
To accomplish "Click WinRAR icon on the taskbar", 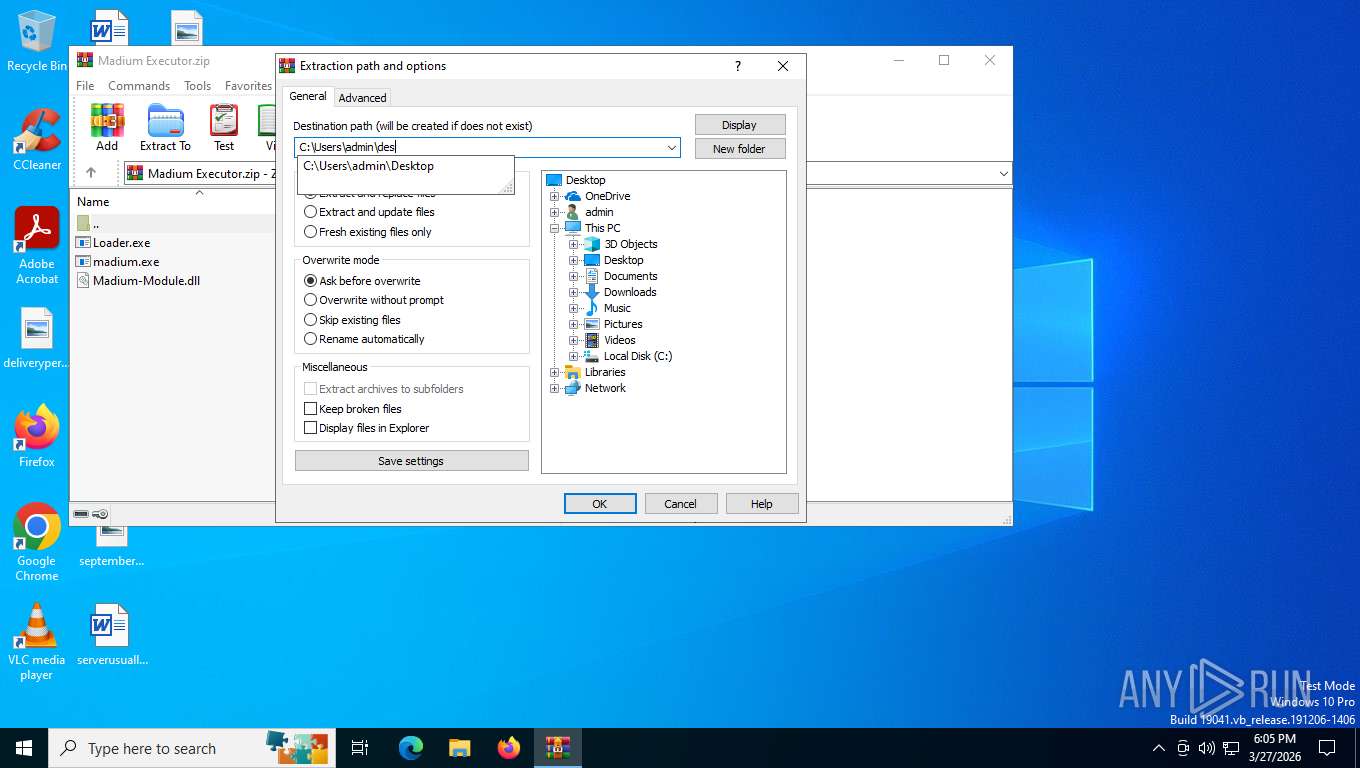I will pyautogui.click(x=558, y=748).
